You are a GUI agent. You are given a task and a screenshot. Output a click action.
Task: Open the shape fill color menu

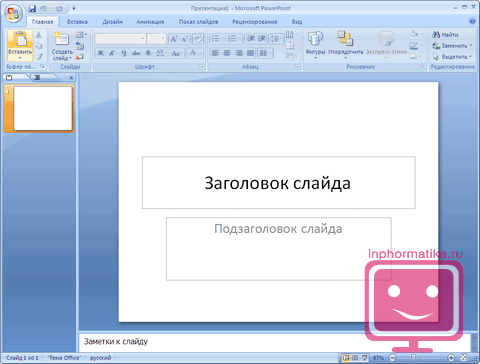[x=416, y=34]
